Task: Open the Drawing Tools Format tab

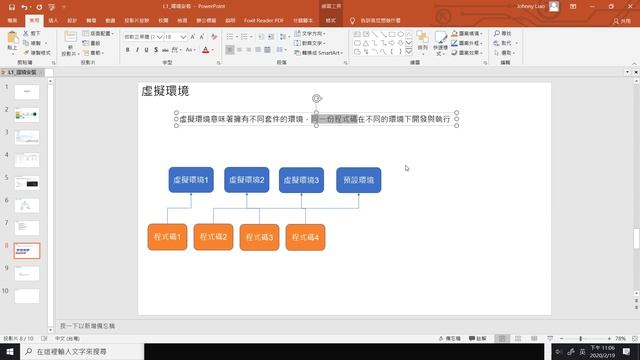Action: click(331, 20)
